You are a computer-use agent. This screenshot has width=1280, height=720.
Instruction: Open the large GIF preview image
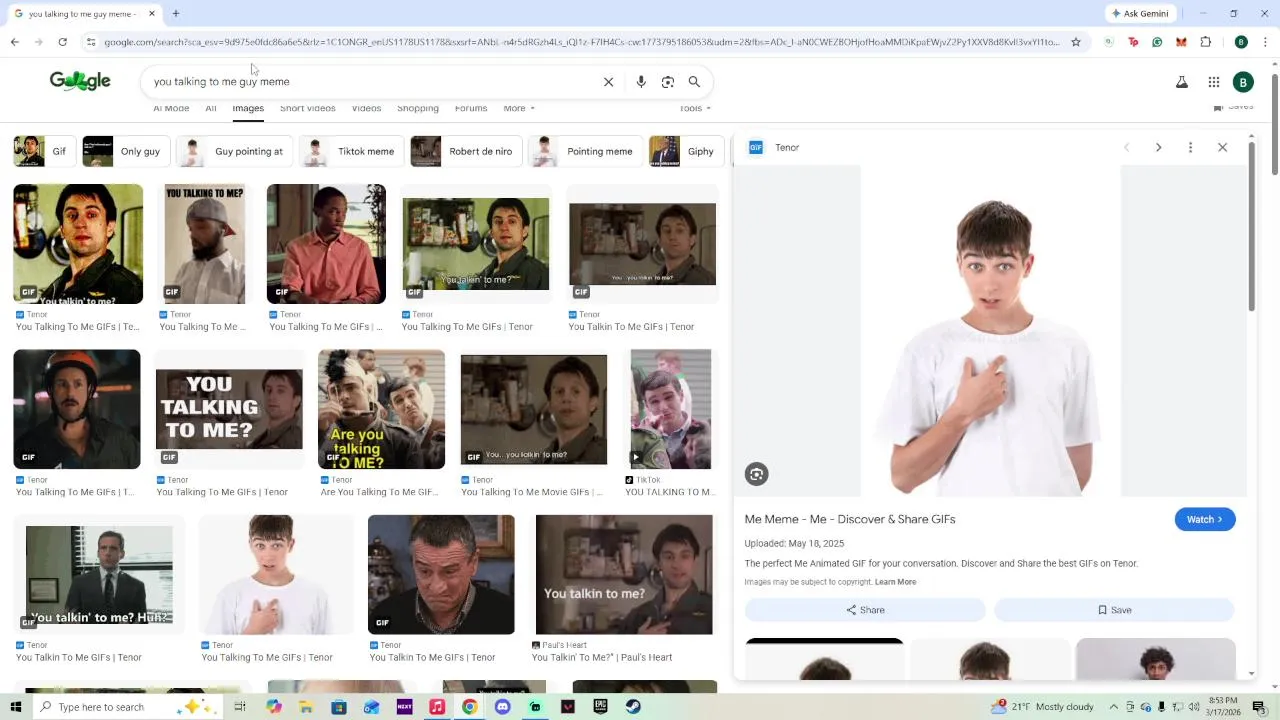coord(990,331)
